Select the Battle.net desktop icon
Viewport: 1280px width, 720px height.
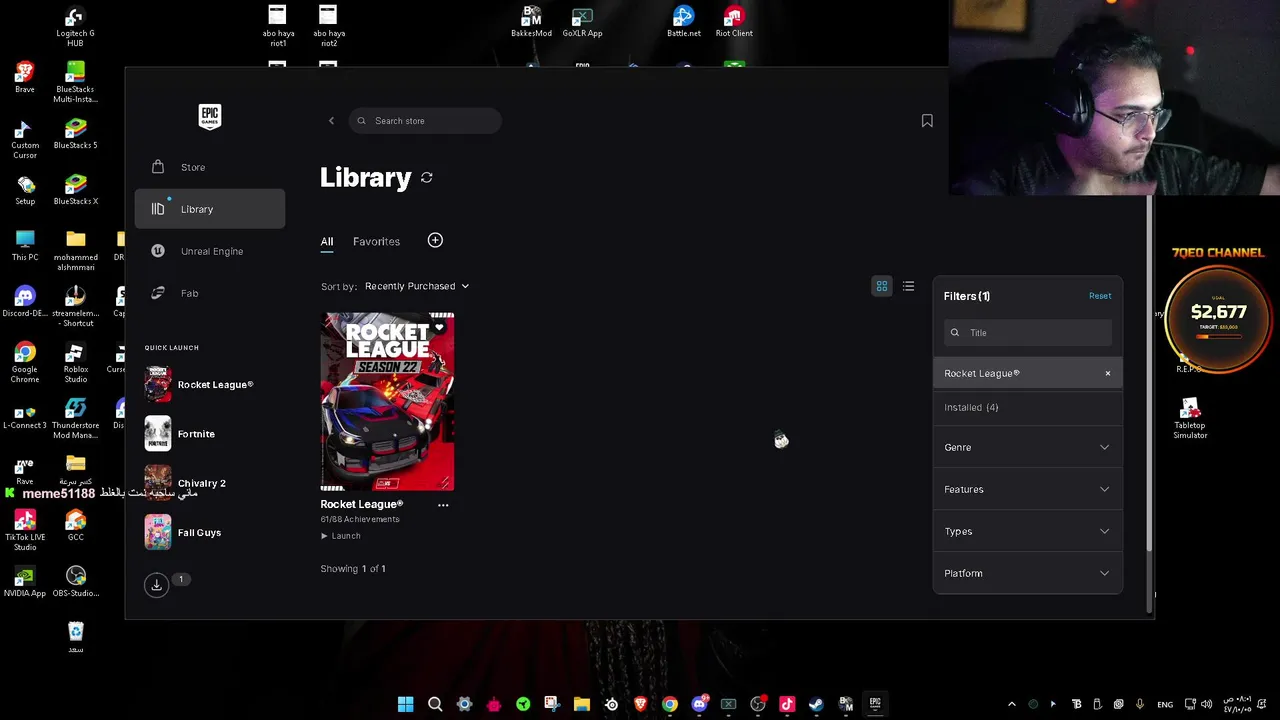point(684,22)
